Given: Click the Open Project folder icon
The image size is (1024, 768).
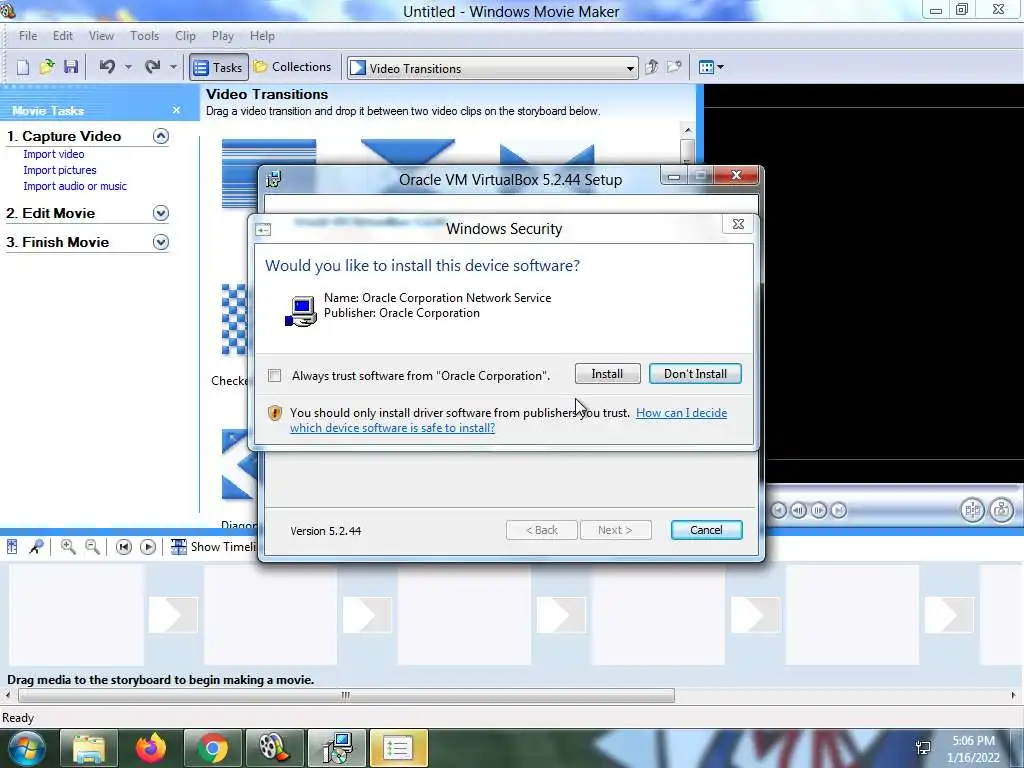Looking at the screenshot, I should (46, 67).
